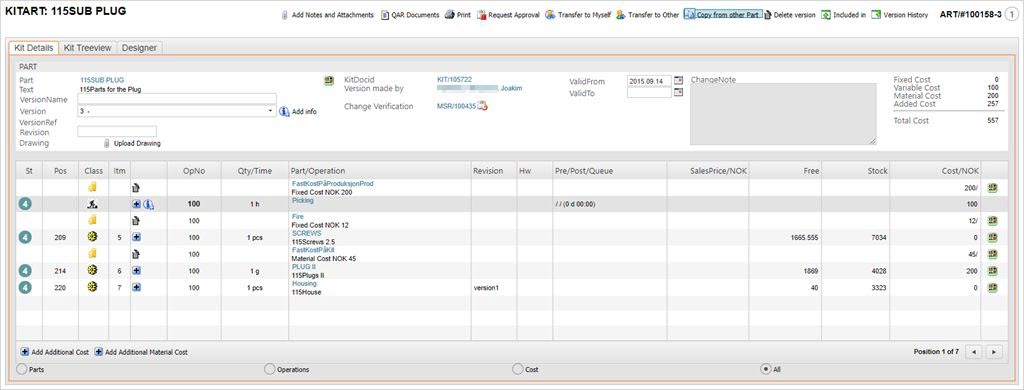Click the circled 1 badge beside ART/#100158-3

click(1012, 14)
